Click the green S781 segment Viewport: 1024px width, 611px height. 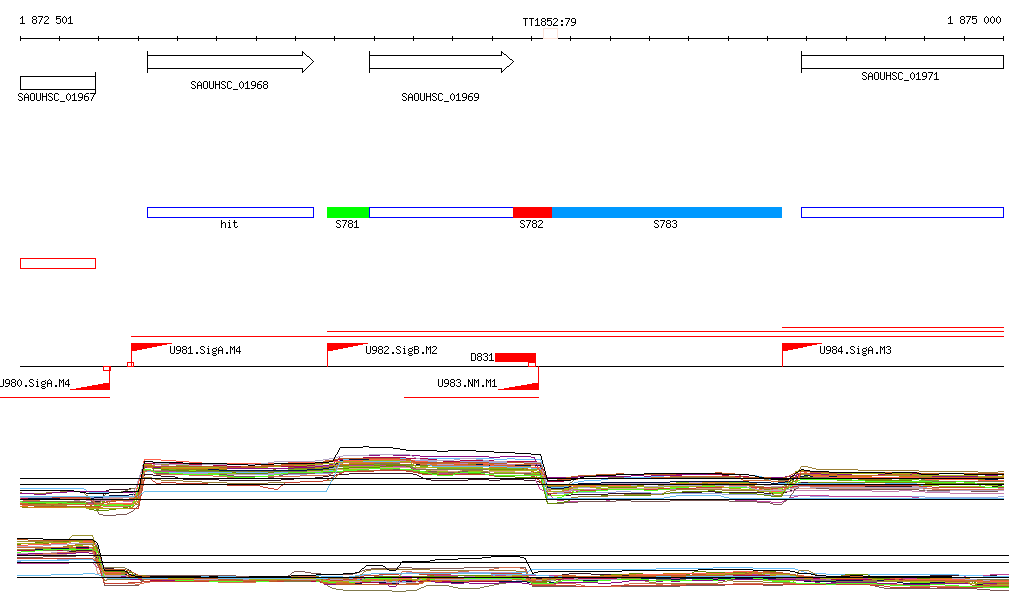348,212
